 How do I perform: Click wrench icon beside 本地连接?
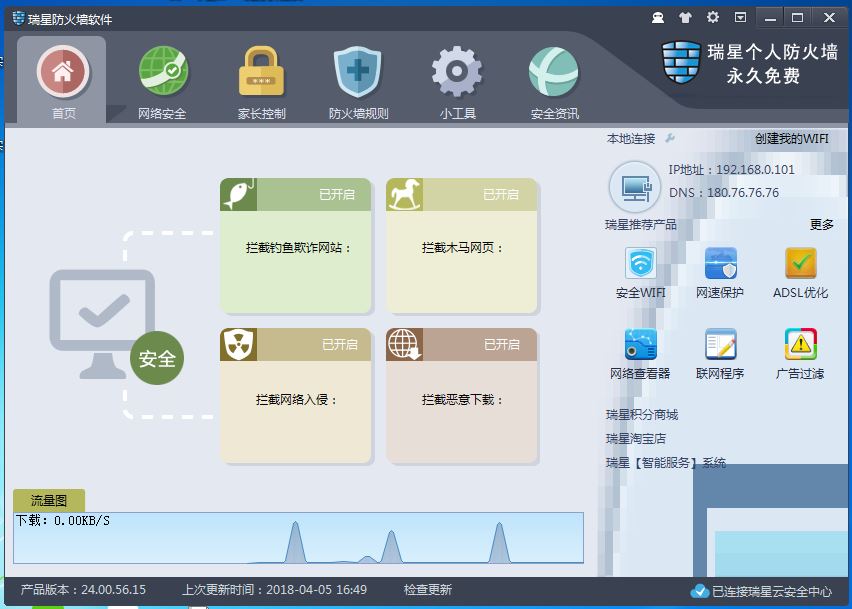[x=670, y=139]
